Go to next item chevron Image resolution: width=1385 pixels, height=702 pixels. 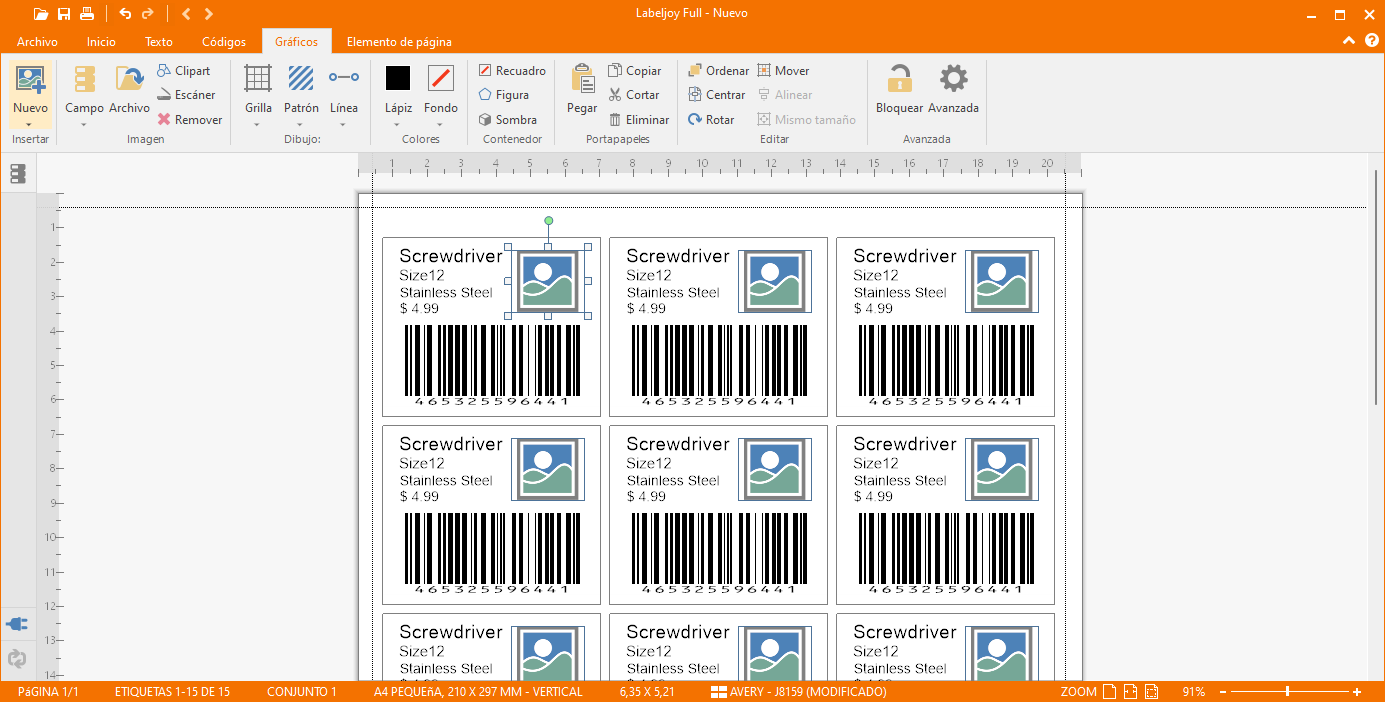tap(208, 14)
